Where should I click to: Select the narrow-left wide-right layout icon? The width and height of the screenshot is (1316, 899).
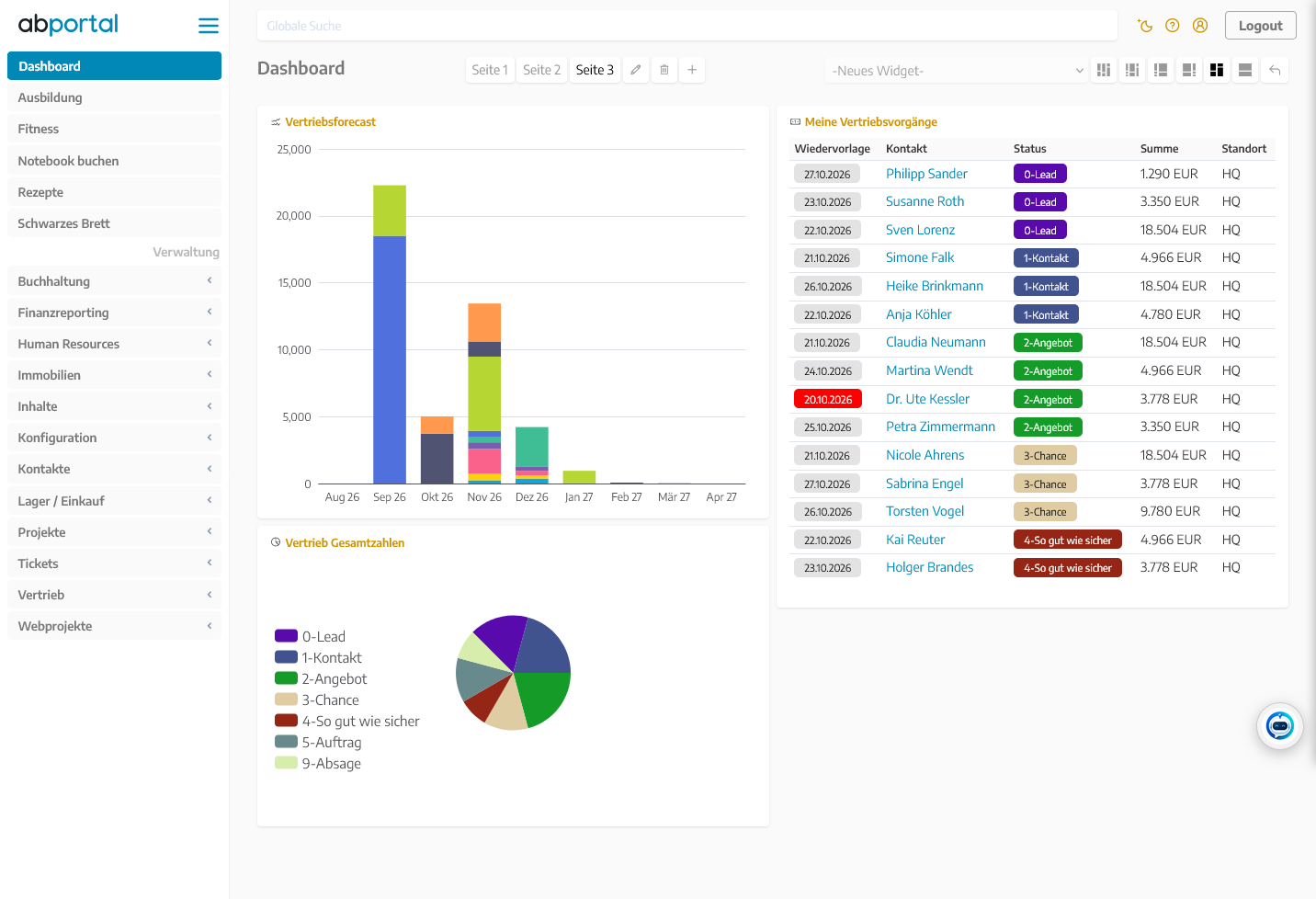1161,70
